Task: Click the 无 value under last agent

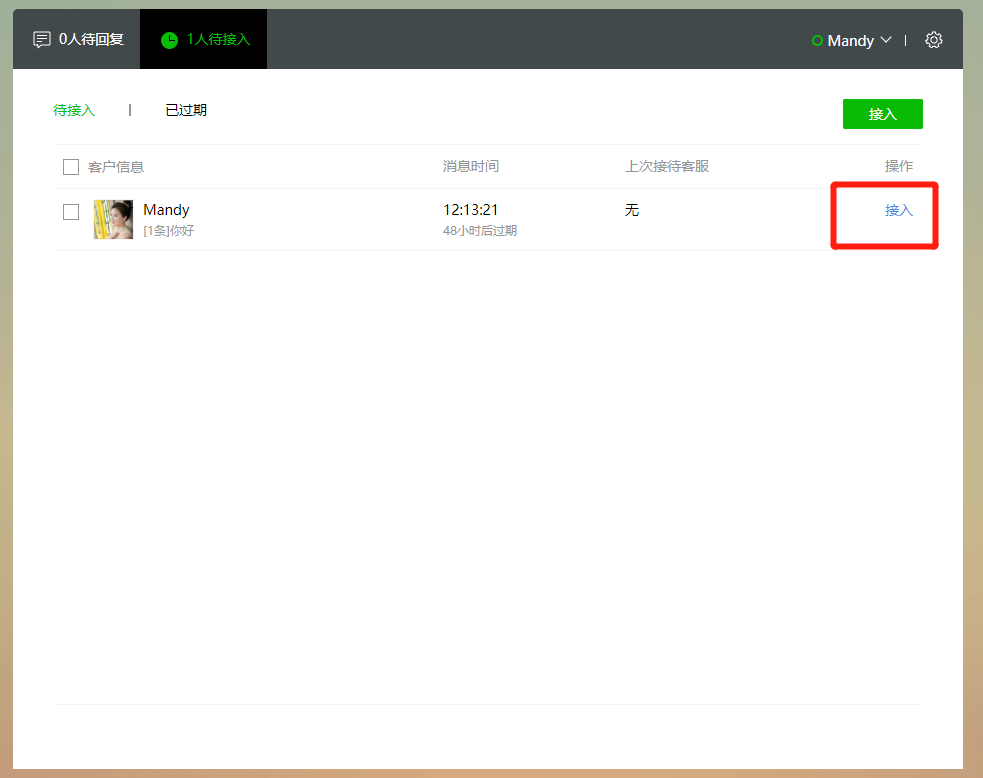Action: tap(632, 210)
